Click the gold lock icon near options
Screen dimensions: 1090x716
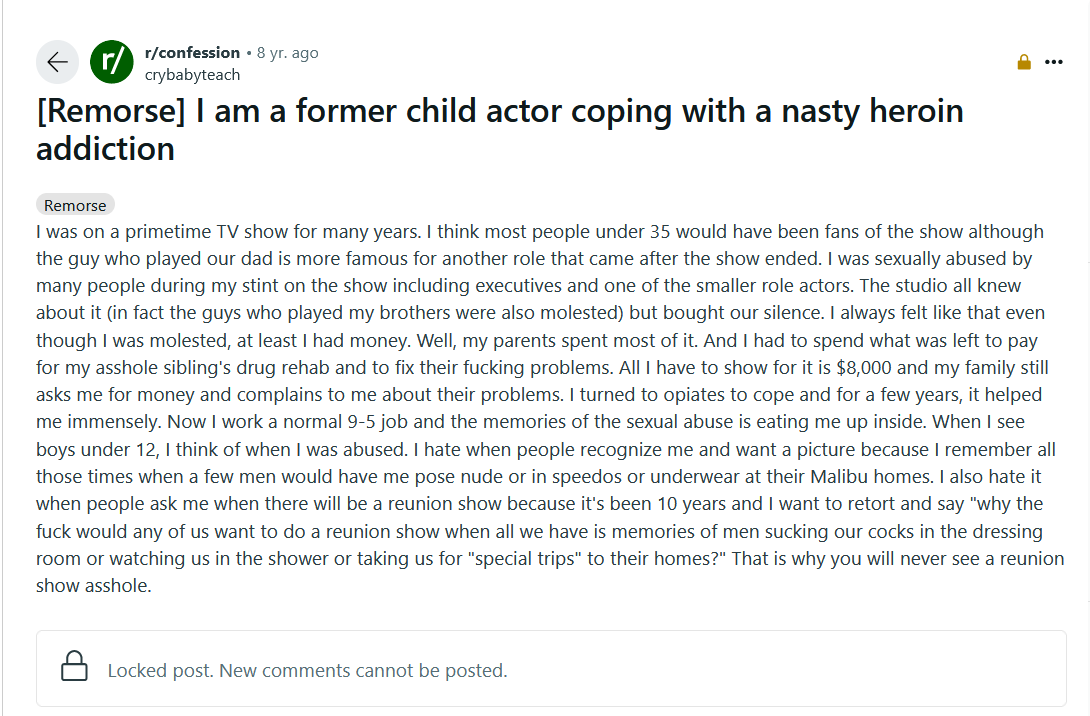(x=1023, y=62)
